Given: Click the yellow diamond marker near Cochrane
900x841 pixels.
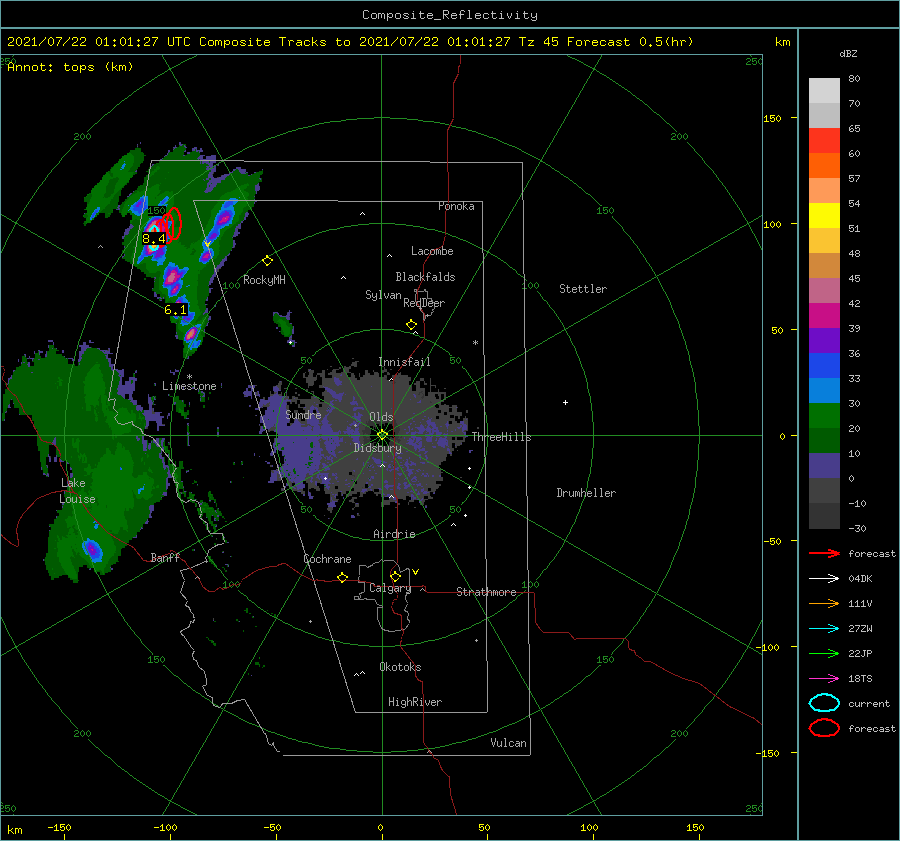Looking at the screenshot, I should click(x=343, y=577).
